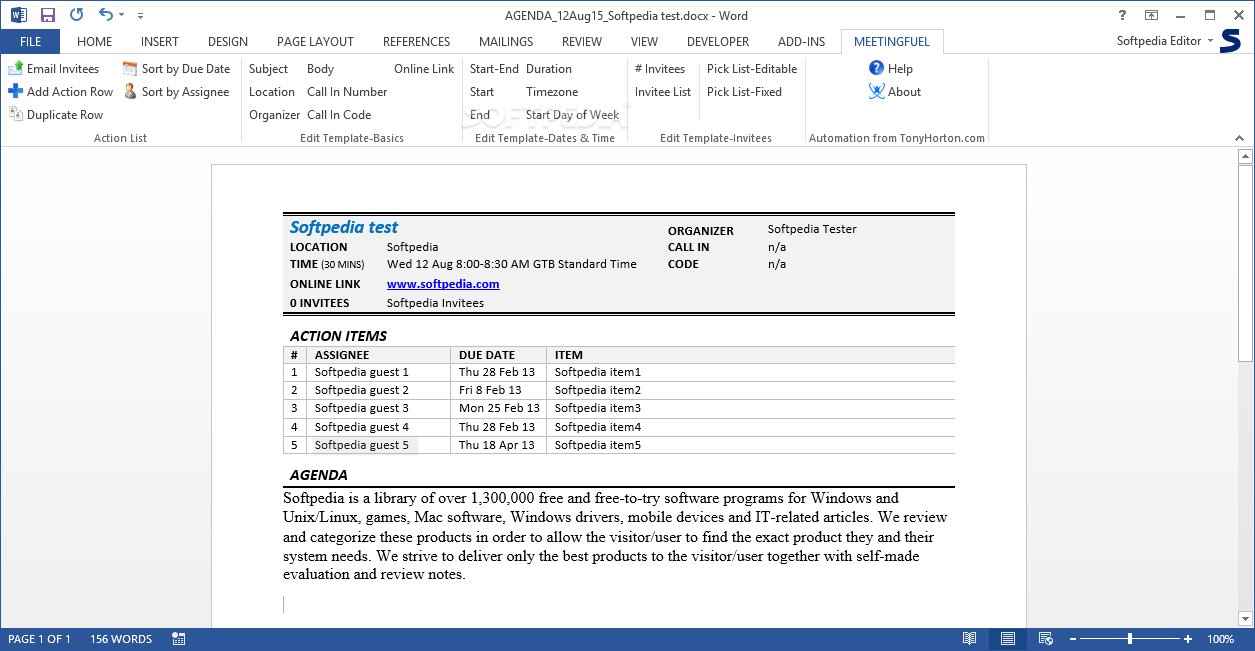
Task: Click the 'Mon 25 Feb 13' due date cell
Action: click(499, 408)
